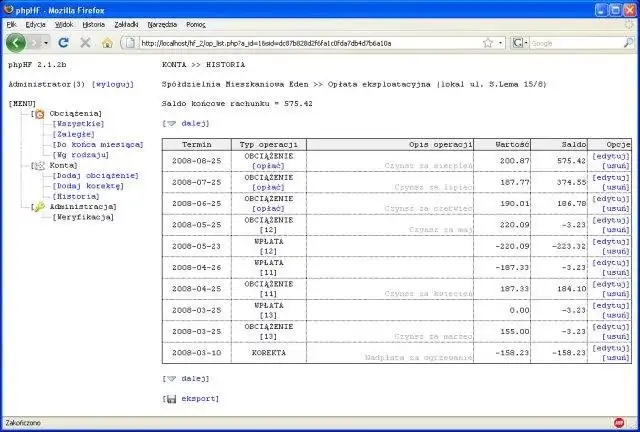Open the home page icon

107,42
